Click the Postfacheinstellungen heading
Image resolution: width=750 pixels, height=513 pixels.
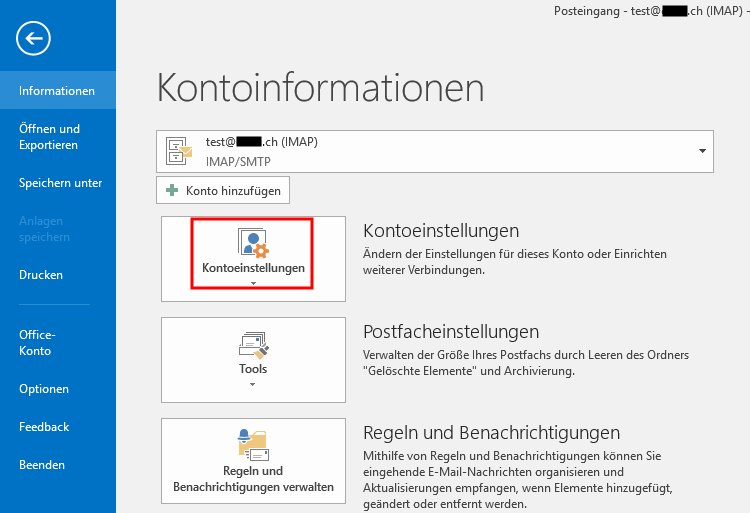click(x=451, y=331)
